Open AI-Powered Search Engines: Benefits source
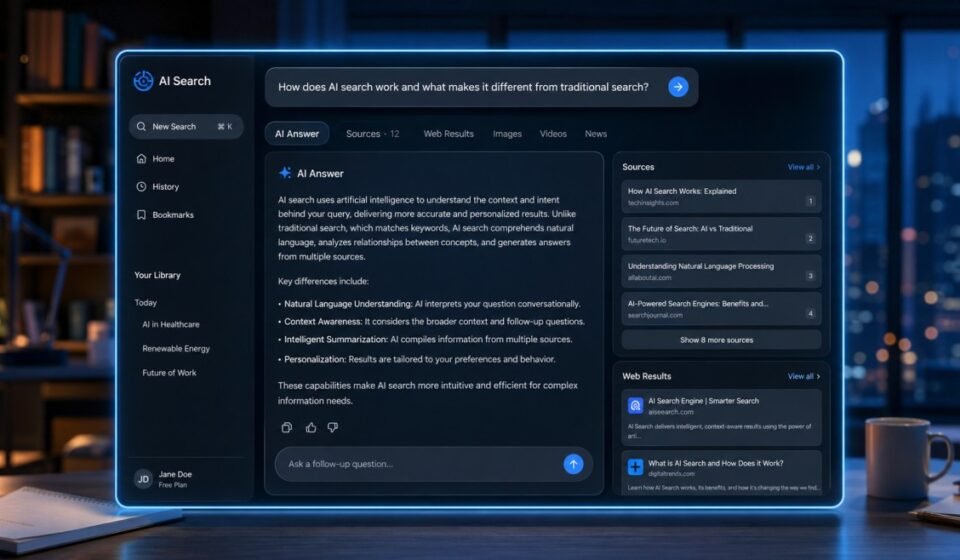960x560 pixels. 721,308
